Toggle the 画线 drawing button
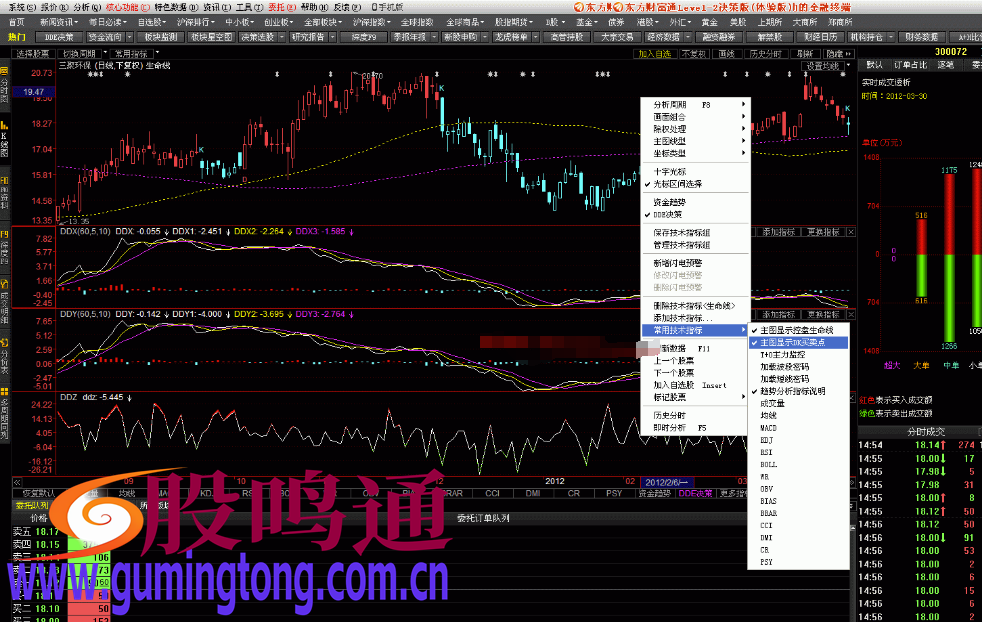This screenshot has width=982, height=622. pyautogui.click(x=726, y=54)
